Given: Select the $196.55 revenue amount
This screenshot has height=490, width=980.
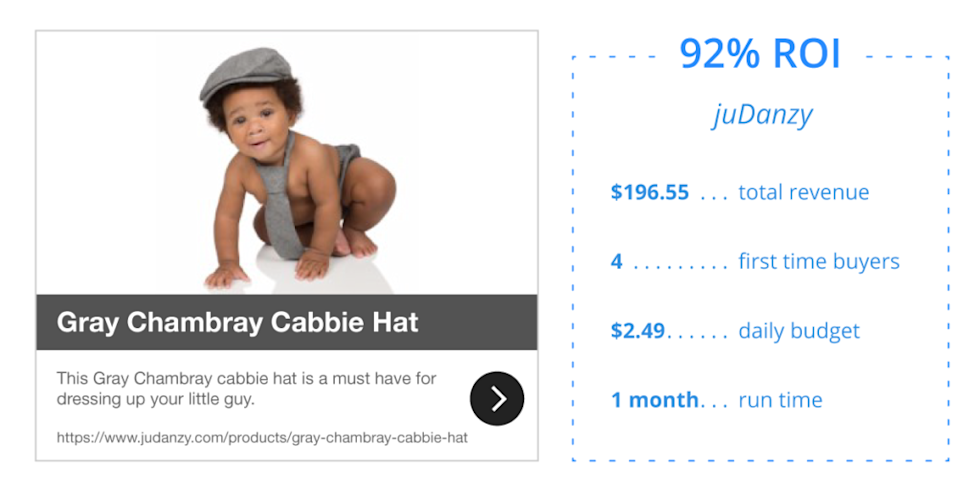Looking at the screenshot, I should [650, 193].
